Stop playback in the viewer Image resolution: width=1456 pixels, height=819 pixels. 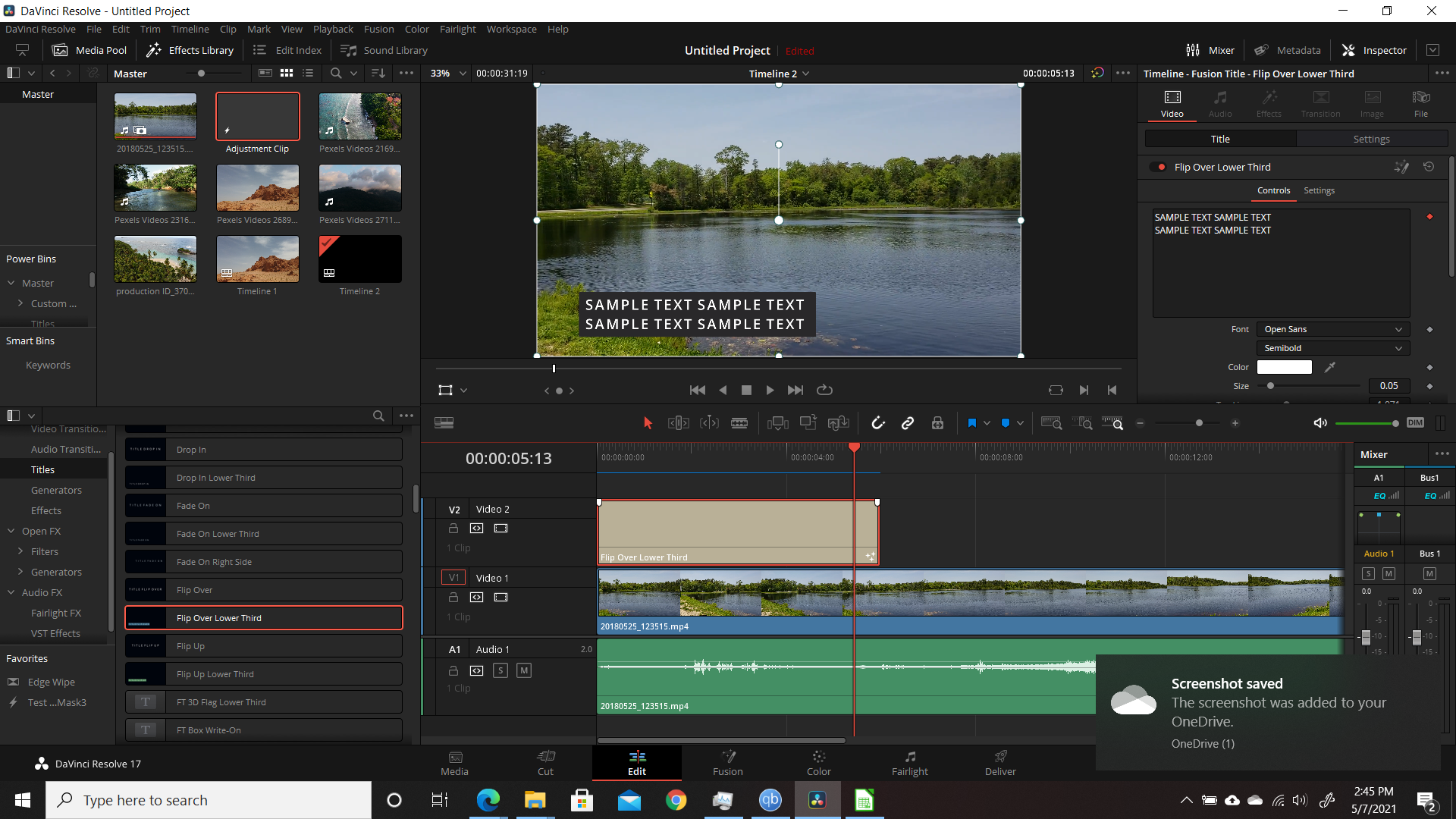746,390
